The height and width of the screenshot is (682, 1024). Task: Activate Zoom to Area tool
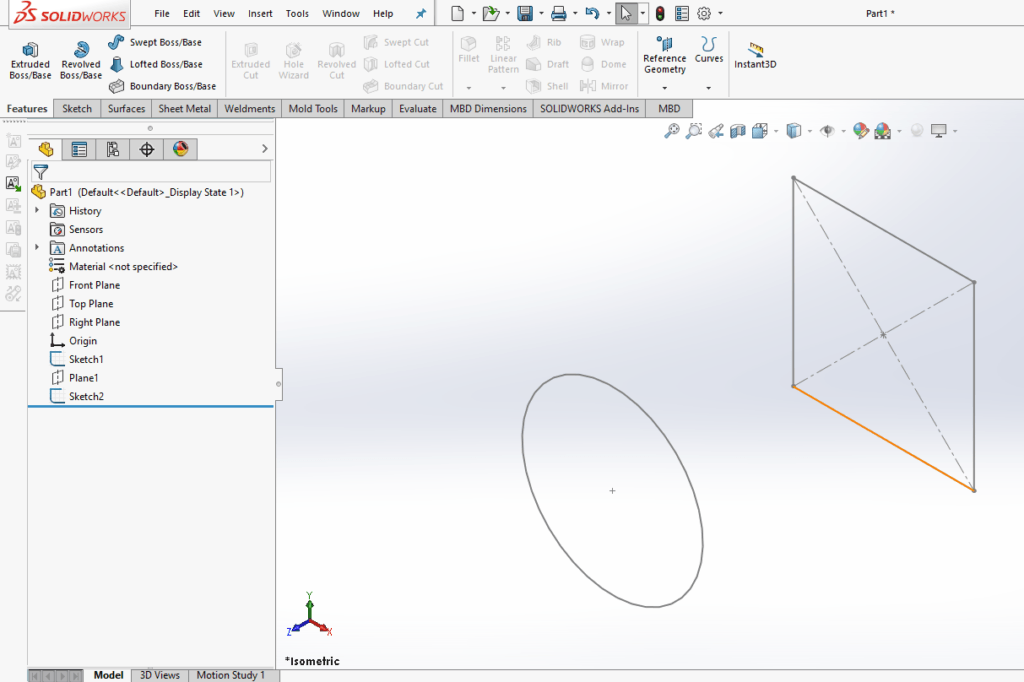(x=694, y=131)
